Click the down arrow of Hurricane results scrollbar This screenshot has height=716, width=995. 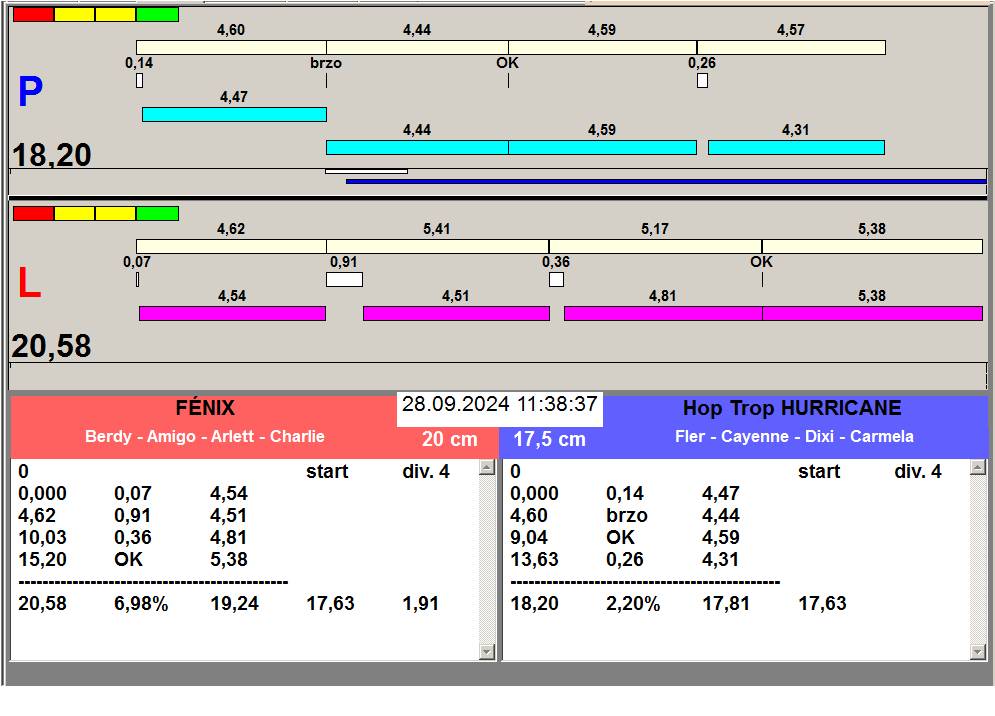coord(978,651)
